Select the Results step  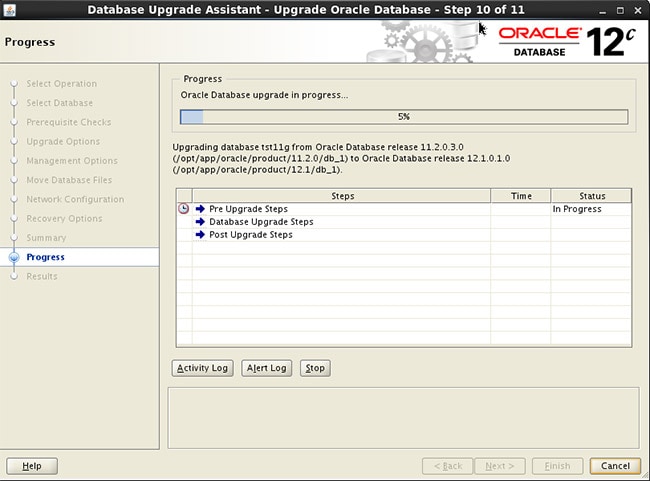pos(42,276)
